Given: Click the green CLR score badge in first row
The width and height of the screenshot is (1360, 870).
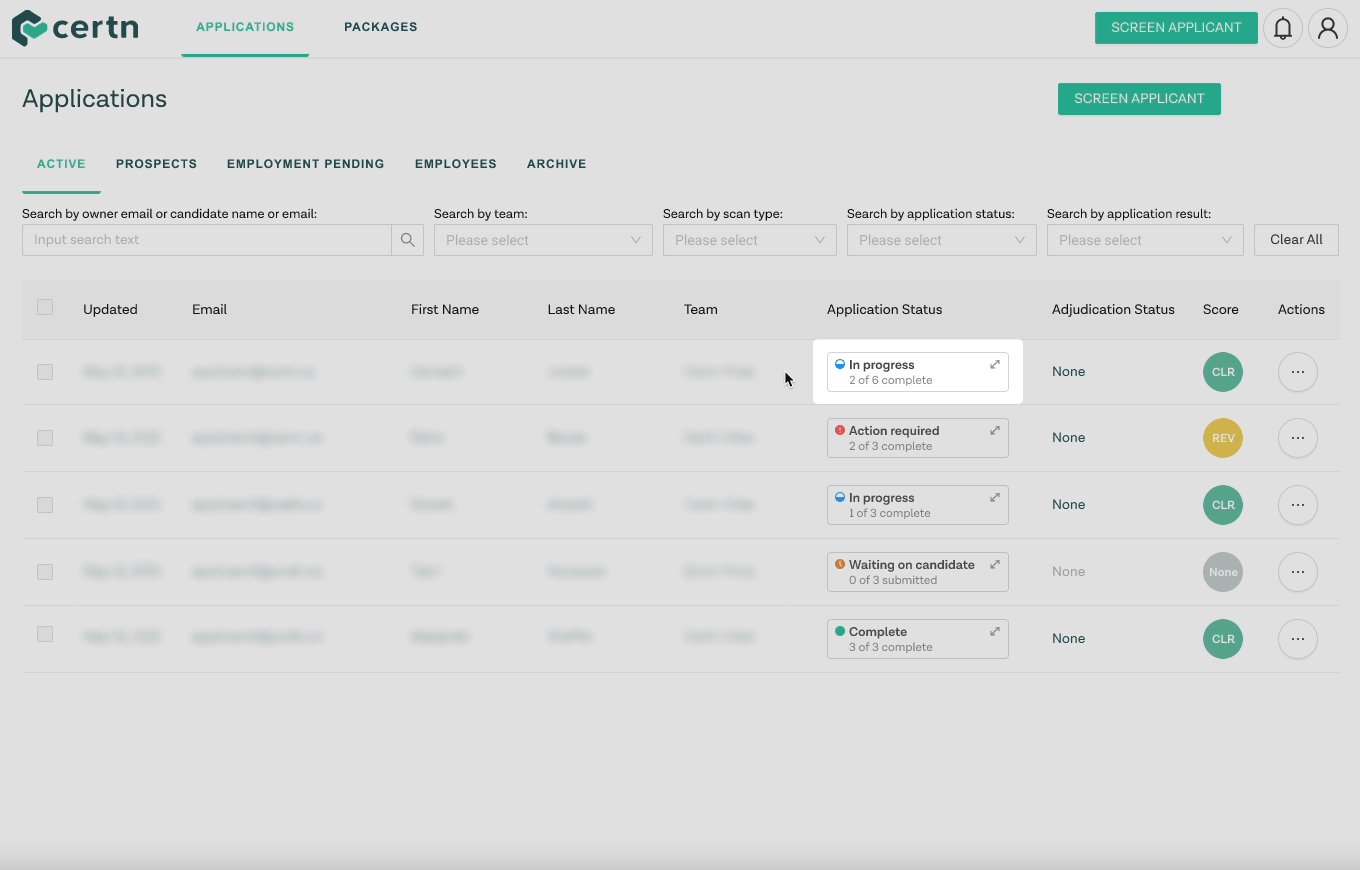Looking at the screenshot, I should (x=1222, y=371).
